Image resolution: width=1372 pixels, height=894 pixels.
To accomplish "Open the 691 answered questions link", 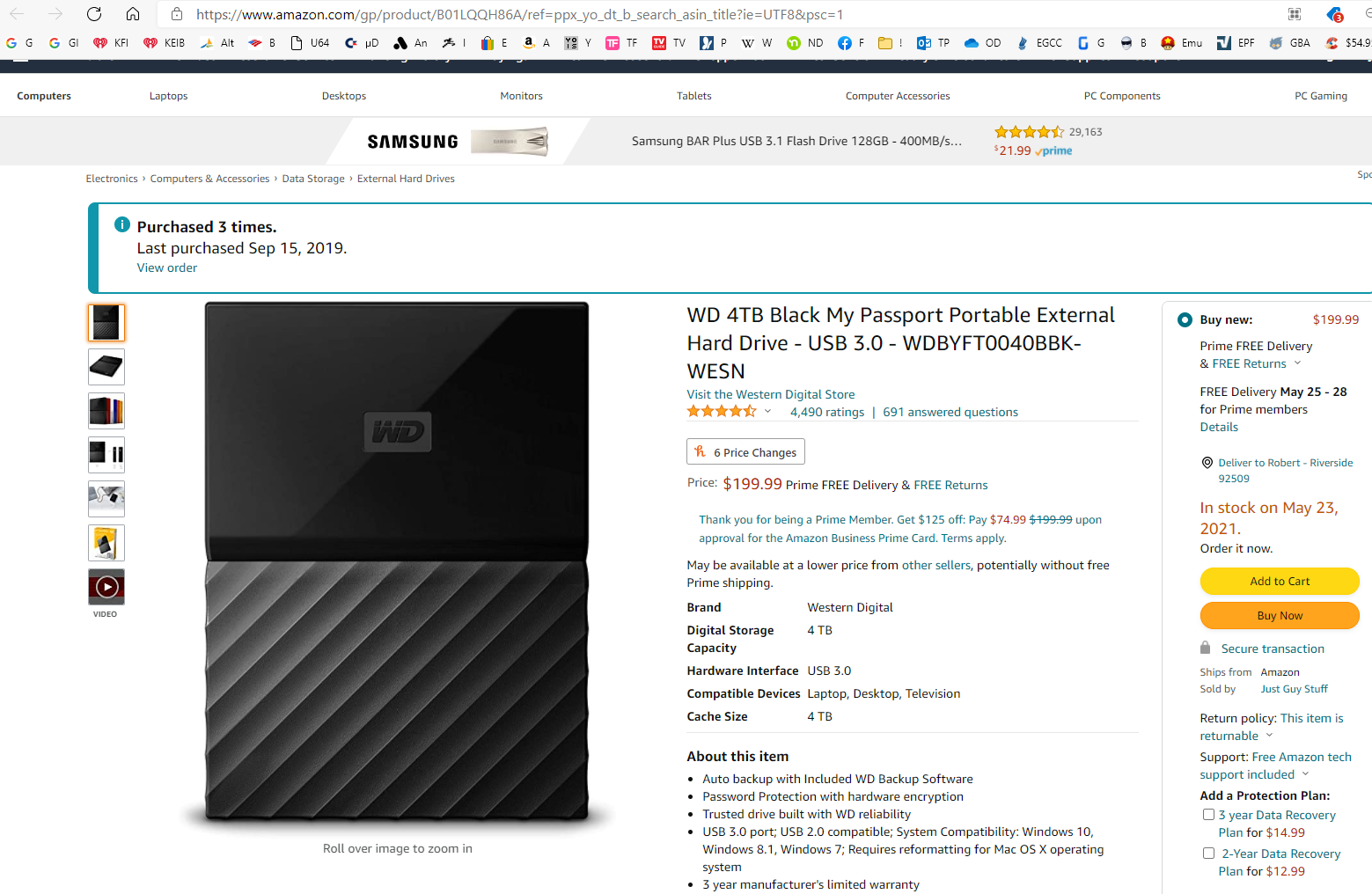I will (950, 412).
